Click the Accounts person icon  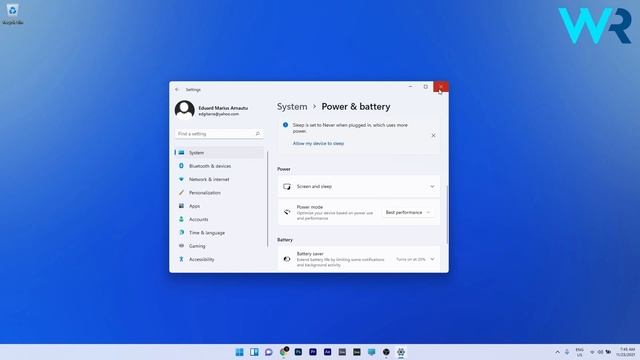point(181,219)
